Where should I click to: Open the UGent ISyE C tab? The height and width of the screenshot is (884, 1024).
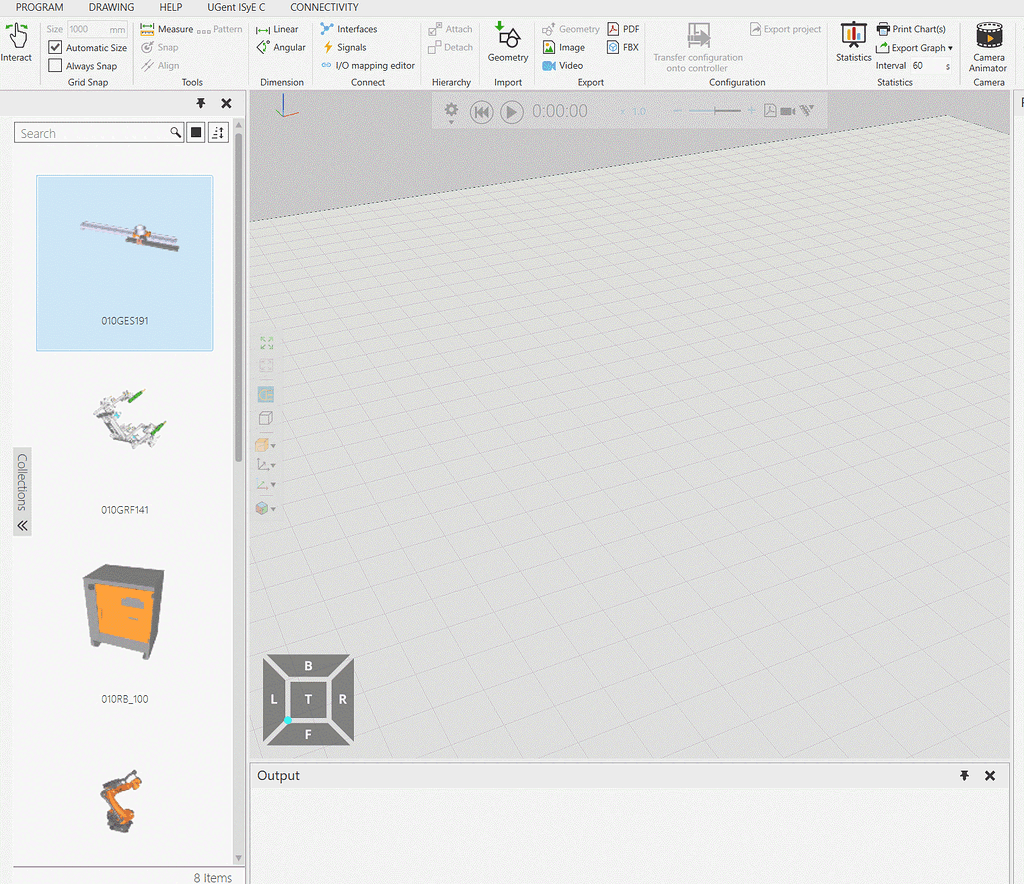(x=236, y=7)
